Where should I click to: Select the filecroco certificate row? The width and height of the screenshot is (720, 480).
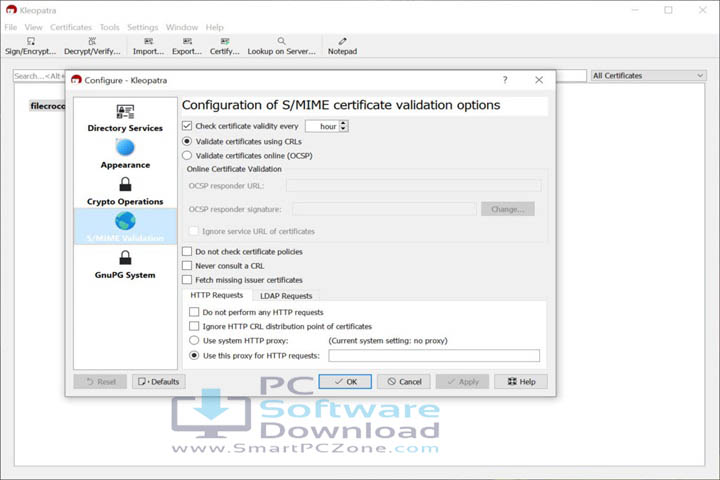[48, 106]
